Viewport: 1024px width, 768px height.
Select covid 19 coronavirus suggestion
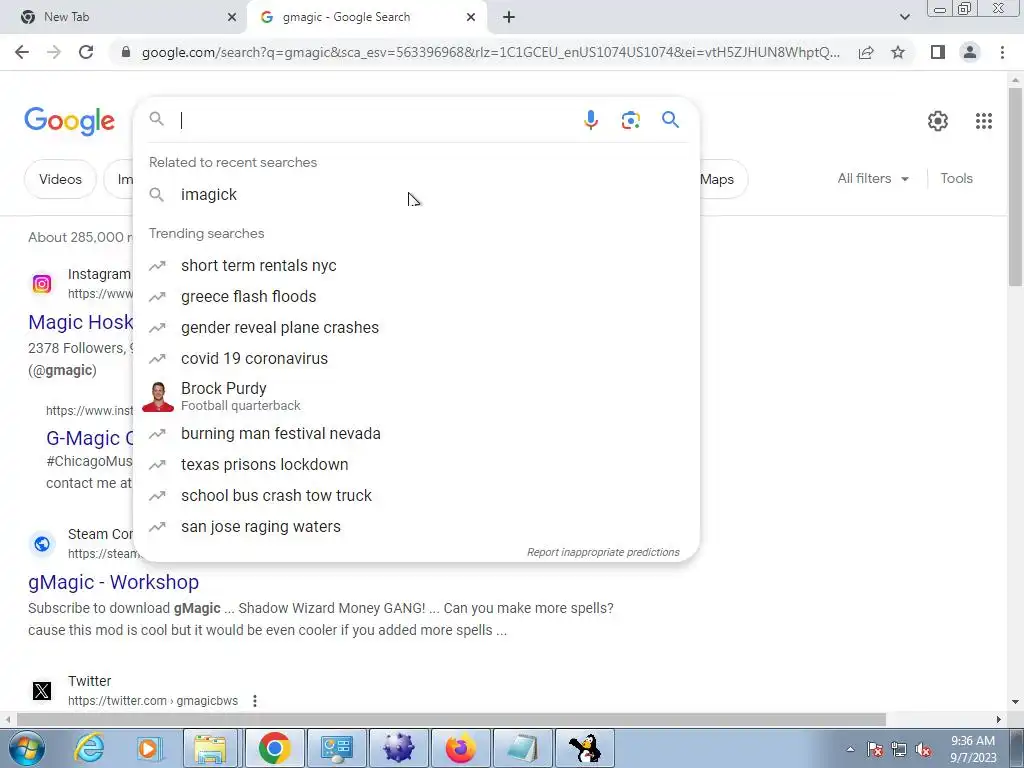[x=416, y=359]
